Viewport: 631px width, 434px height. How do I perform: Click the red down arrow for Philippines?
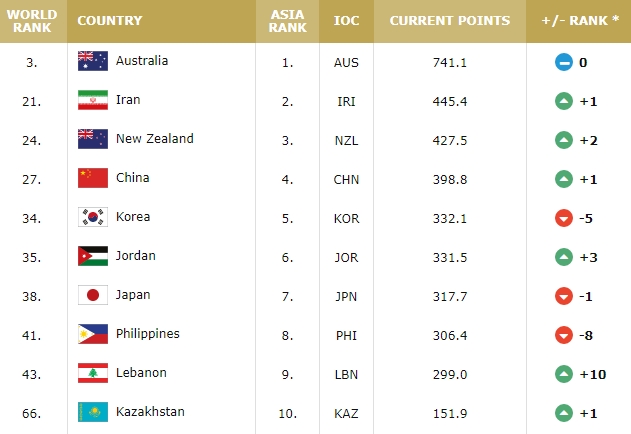(x=564, y=335)
